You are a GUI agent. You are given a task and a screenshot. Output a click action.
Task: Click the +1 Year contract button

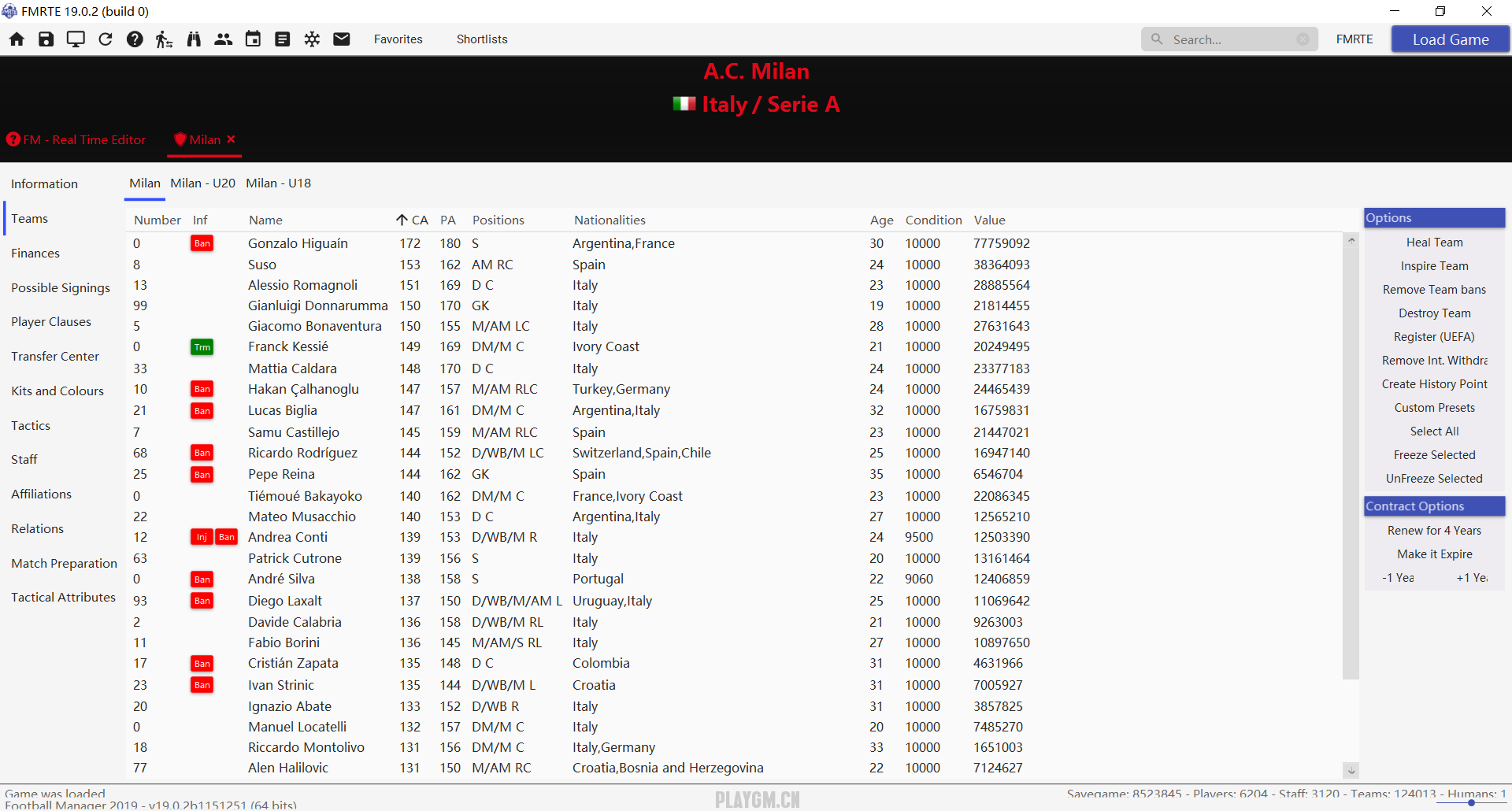1472,578
